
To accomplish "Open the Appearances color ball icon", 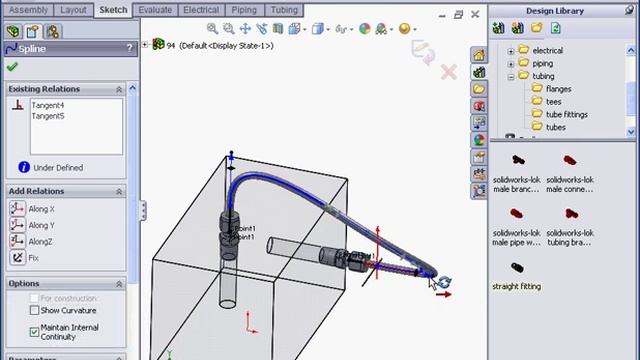I will (x=479, y=140).
